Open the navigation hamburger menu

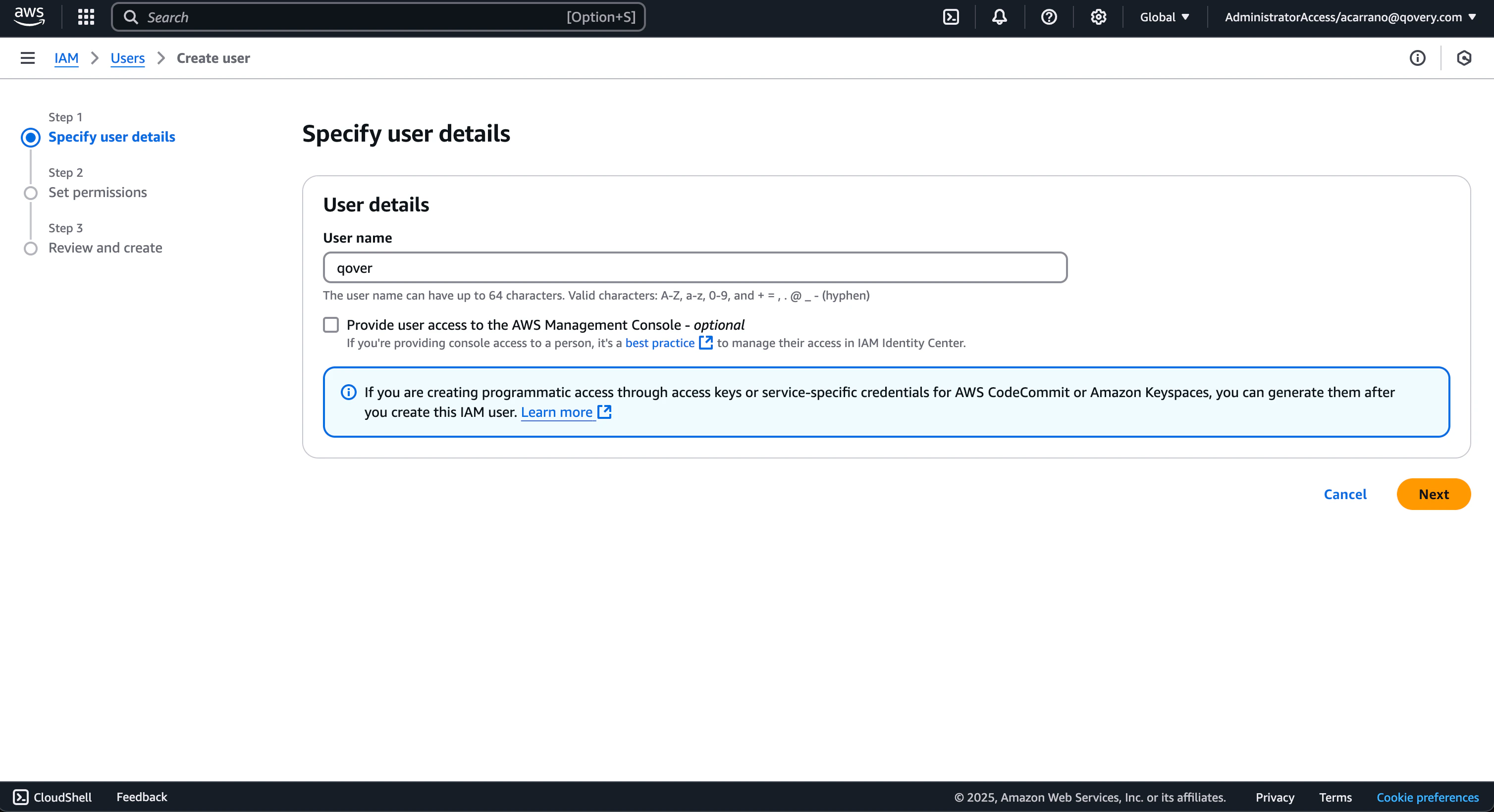(28, 58)
